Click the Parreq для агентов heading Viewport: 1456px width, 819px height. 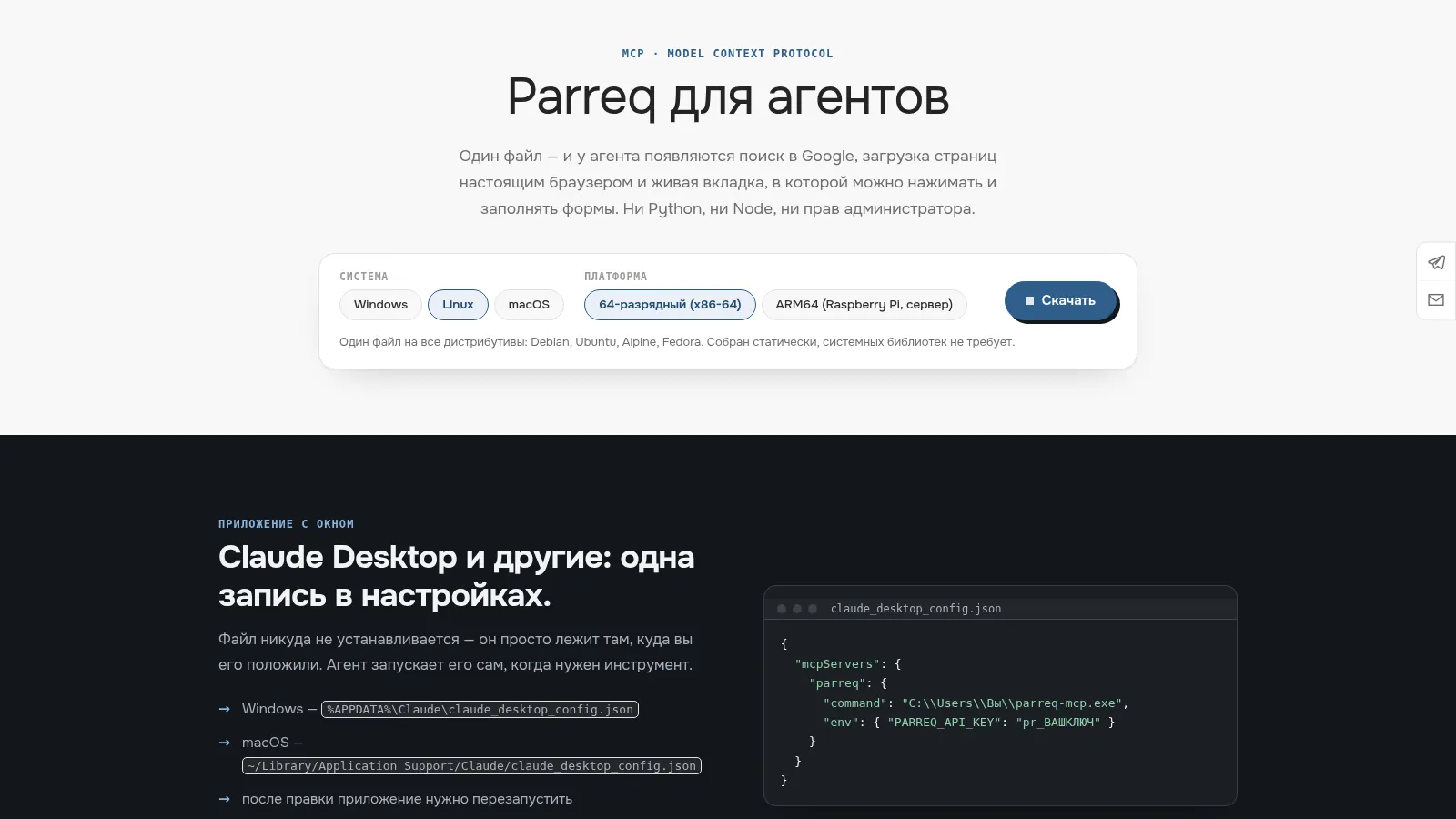pyautogui.click(x=728, y=97)
